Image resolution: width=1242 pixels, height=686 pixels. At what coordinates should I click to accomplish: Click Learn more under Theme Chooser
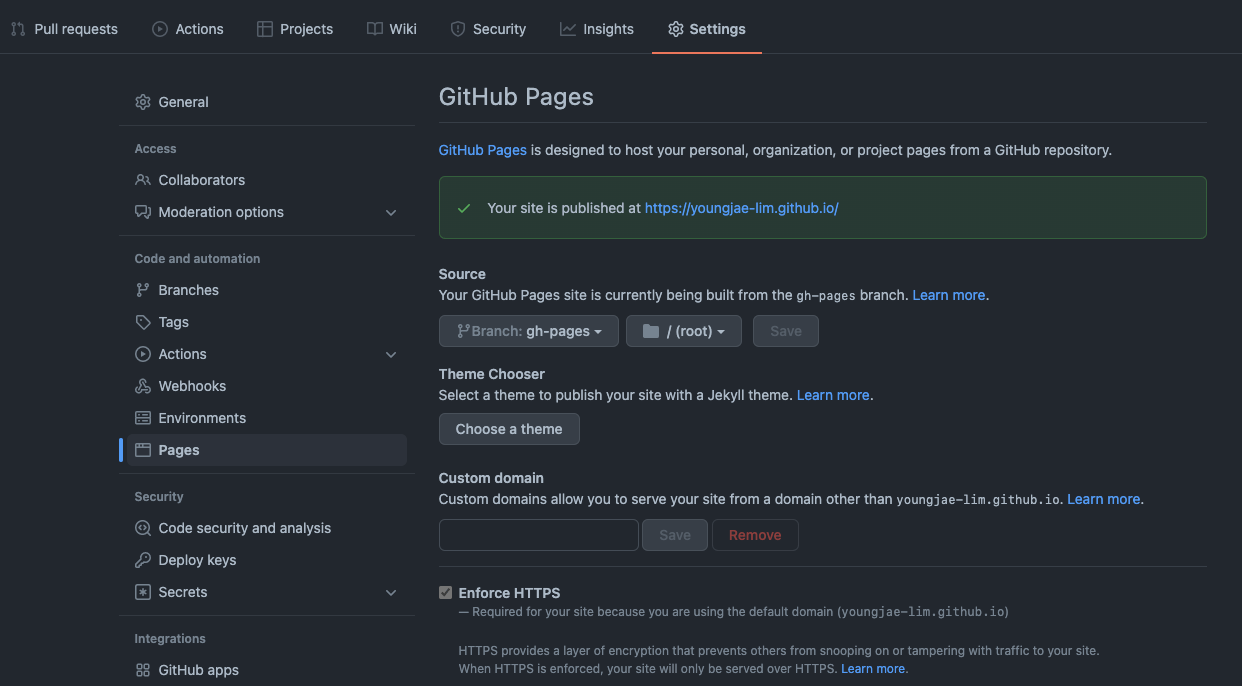coord(833,395)
